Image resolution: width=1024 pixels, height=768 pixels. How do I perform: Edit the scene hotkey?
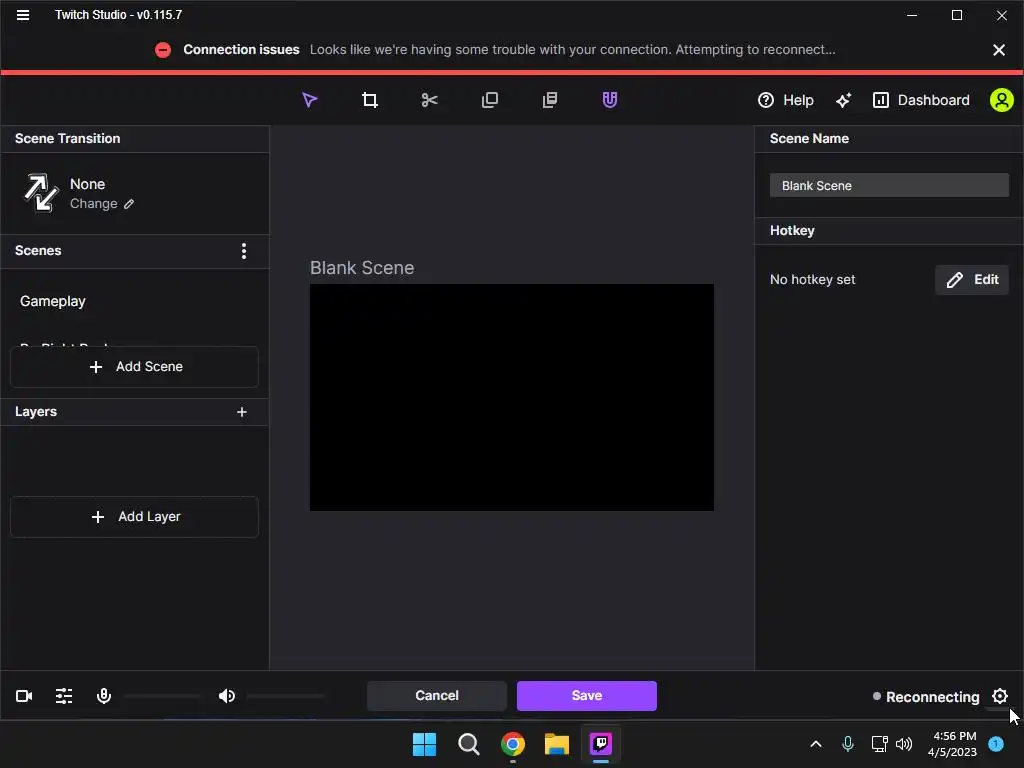tap(972, 280)
